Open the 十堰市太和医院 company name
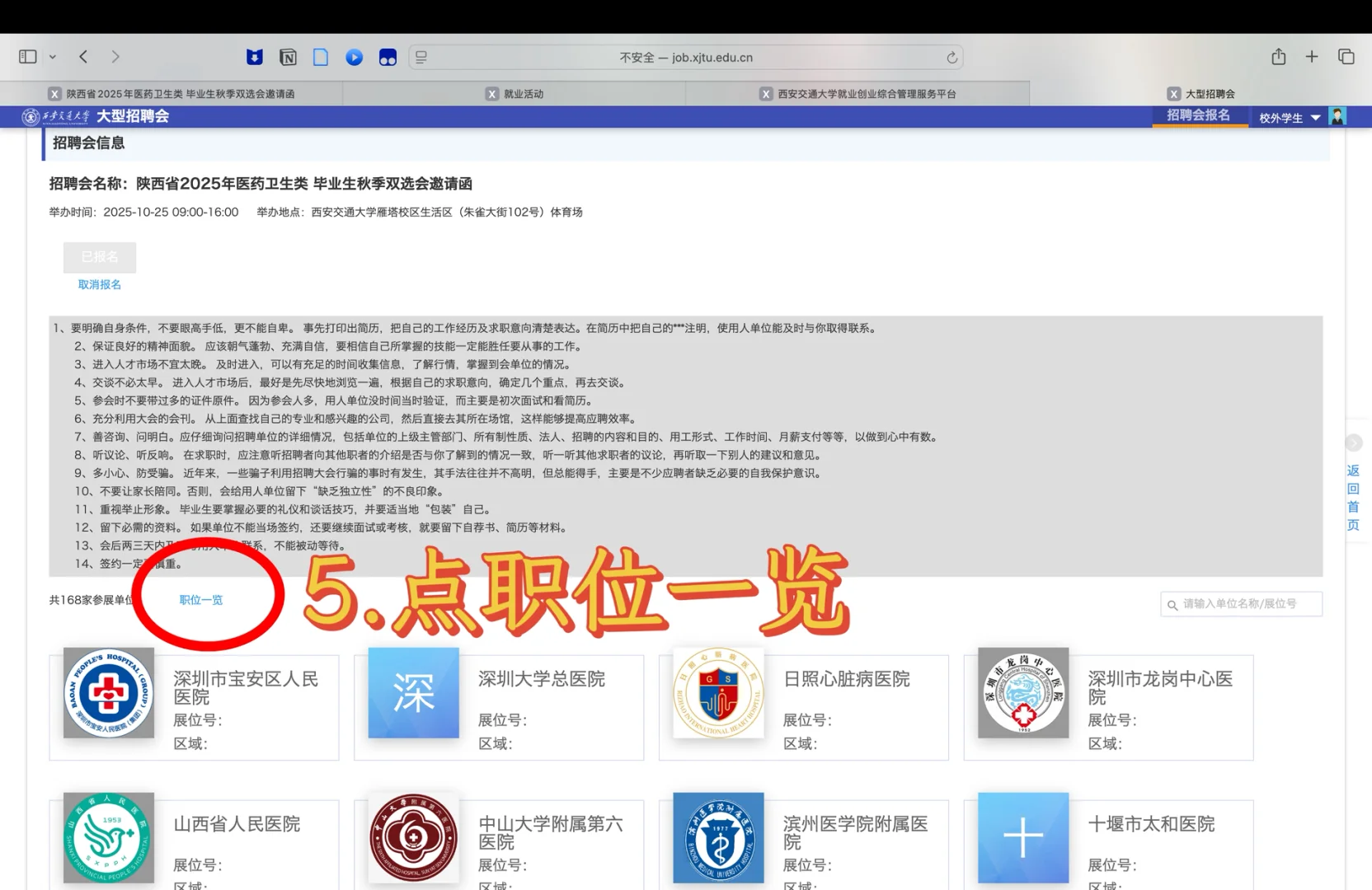Image resolution: width=1372 pixels, height=890 pixels. (x=1151, y=824)
